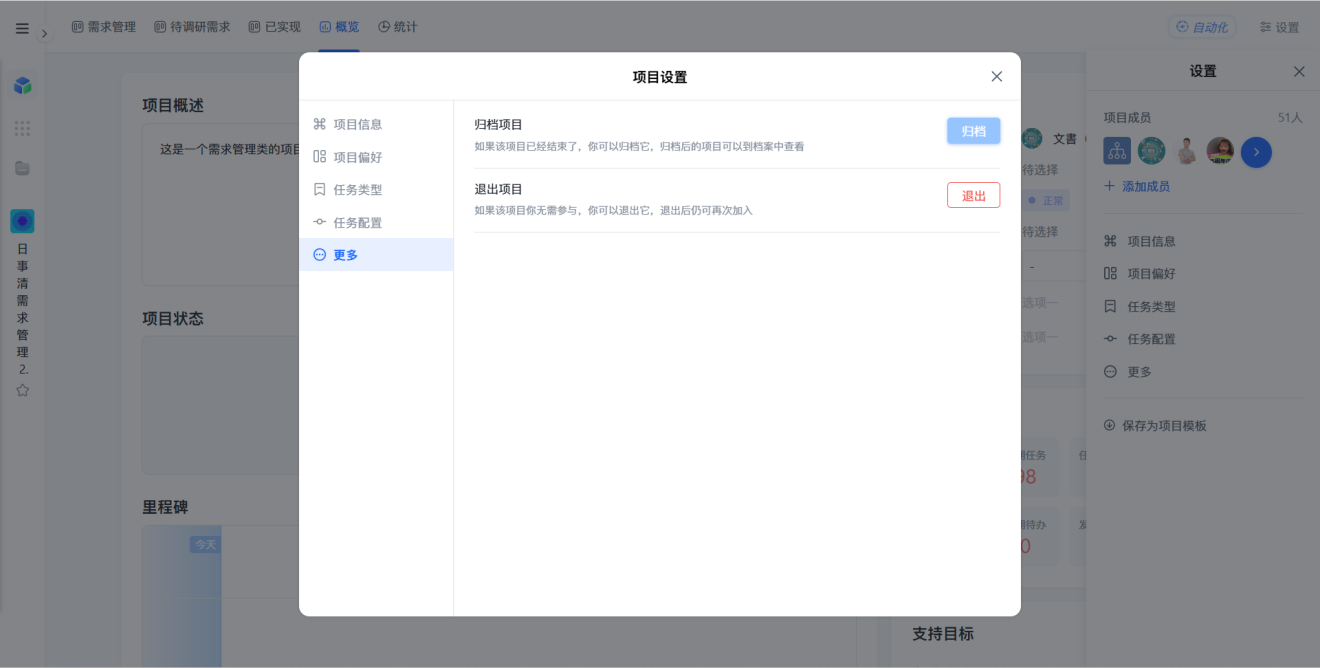This screenshot has width=1320, height=668.
Task: Open 项目偏好 in right settings panel
Action: [1140, 273]
